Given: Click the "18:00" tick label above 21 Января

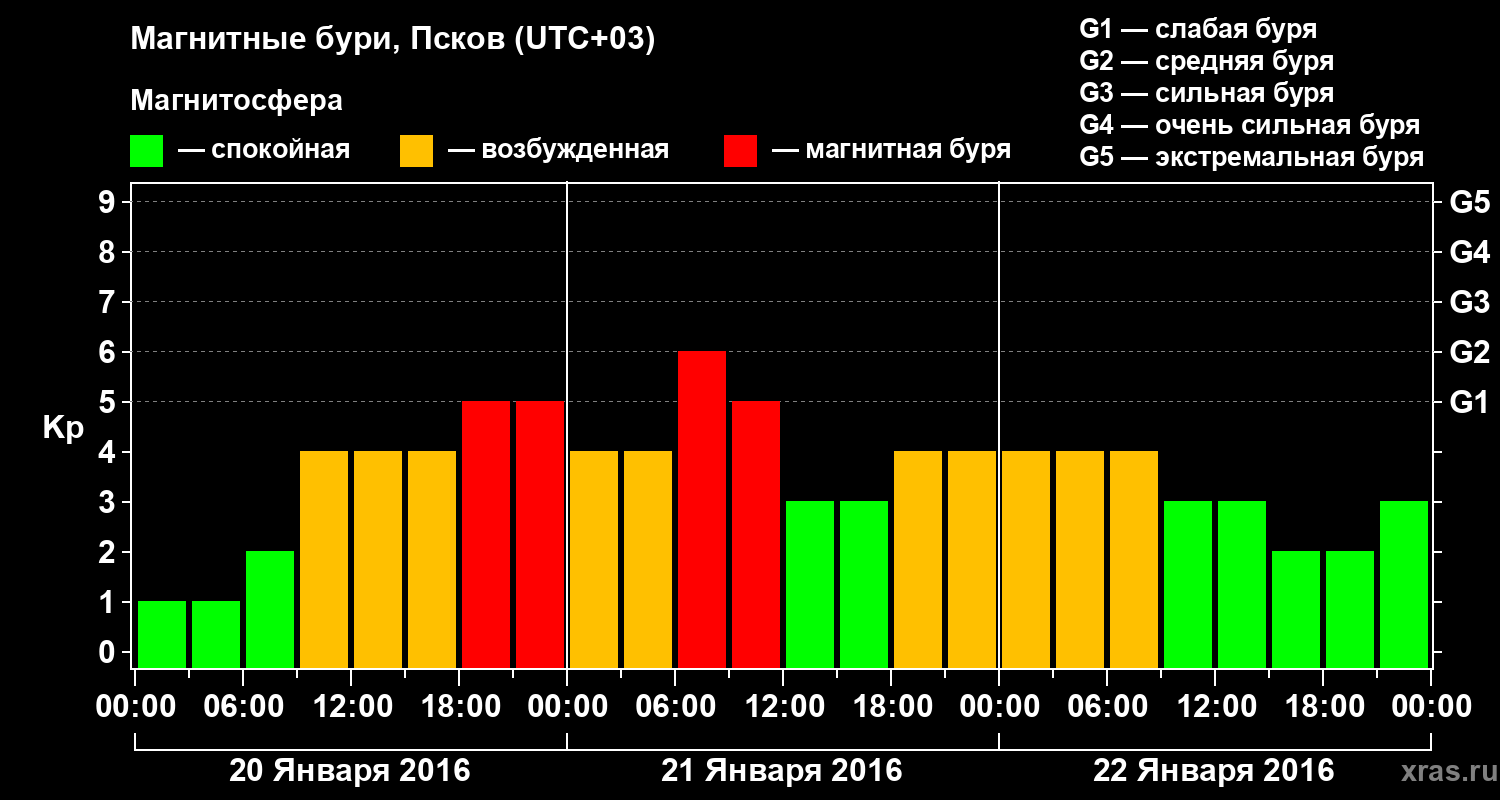Looking at the screenshot, I should (891, 707).
